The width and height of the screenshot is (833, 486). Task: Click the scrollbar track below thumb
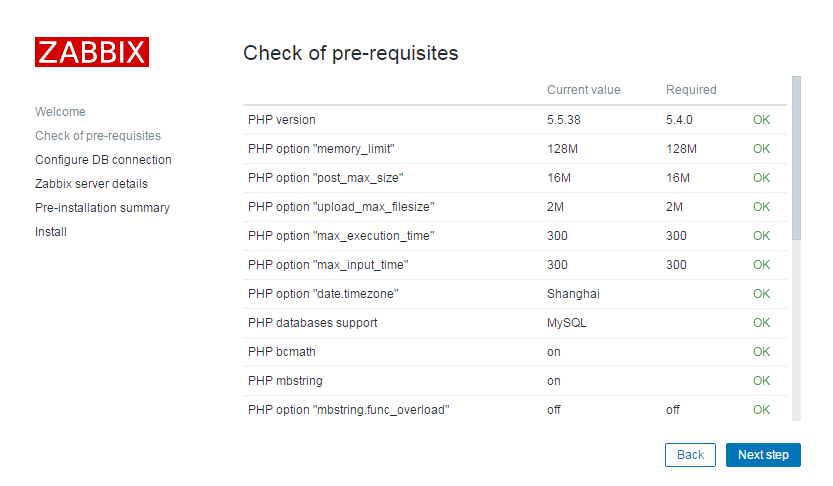[x=796, y=330]
